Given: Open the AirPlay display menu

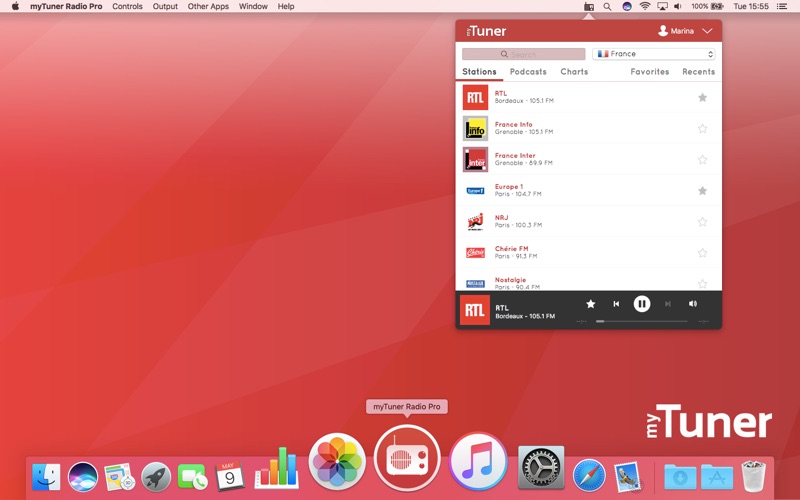Looking at the screenshot, I should click(x=662, y=6).
